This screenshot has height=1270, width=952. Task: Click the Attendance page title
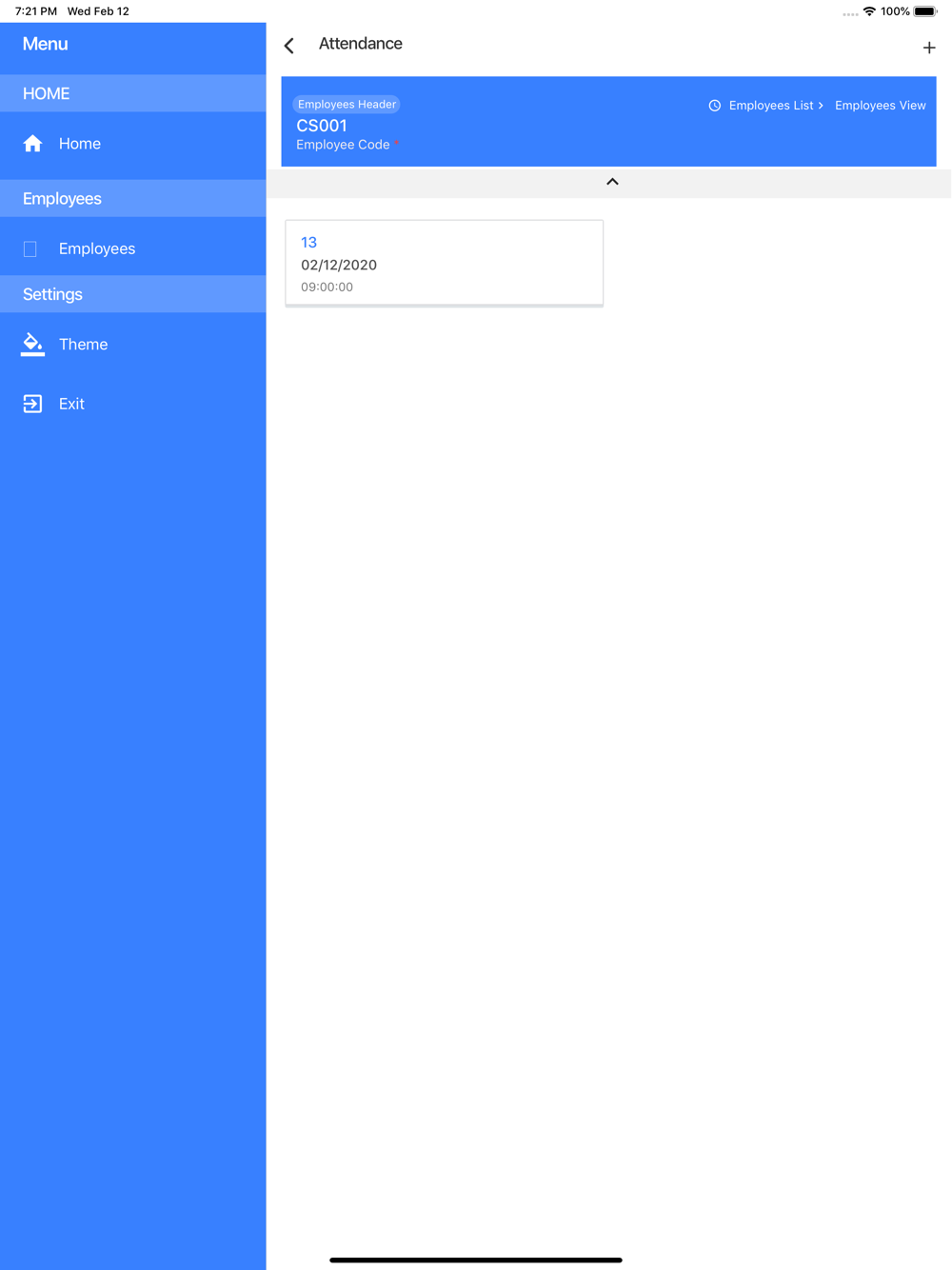coord(361,44)
